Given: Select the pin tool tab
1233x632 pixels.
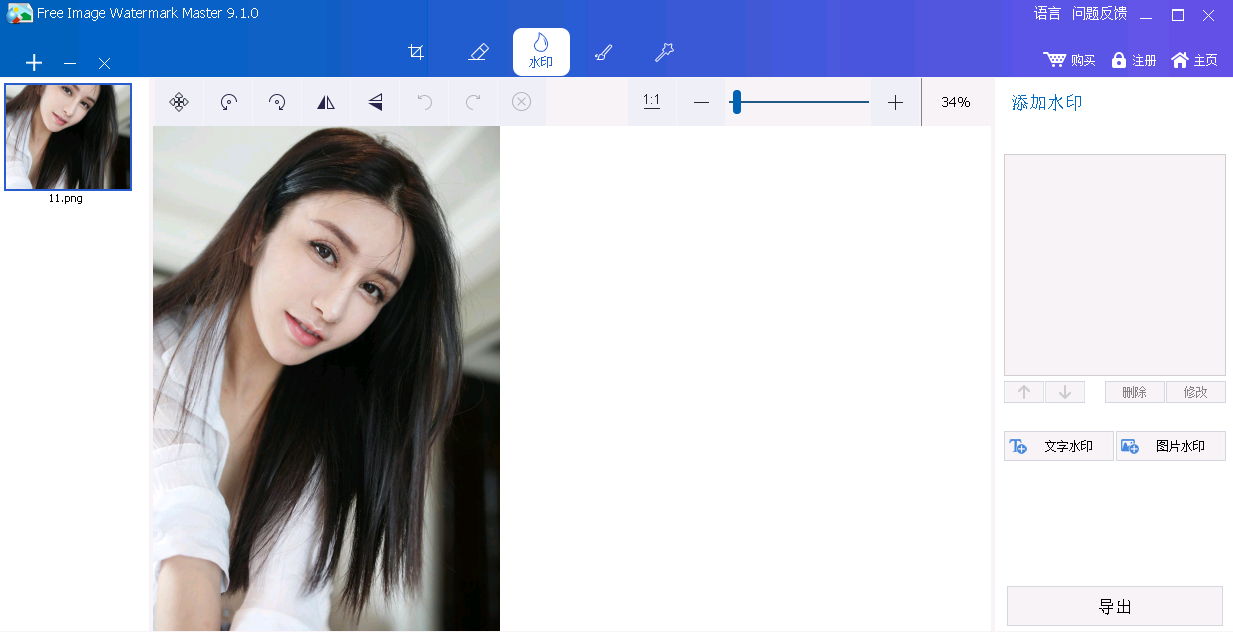Looking at the screenshot, I should point(664,52).
